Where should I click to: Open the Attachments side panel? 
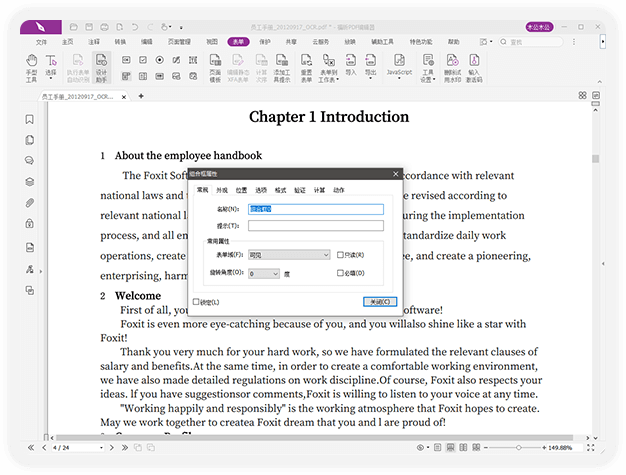30,203
